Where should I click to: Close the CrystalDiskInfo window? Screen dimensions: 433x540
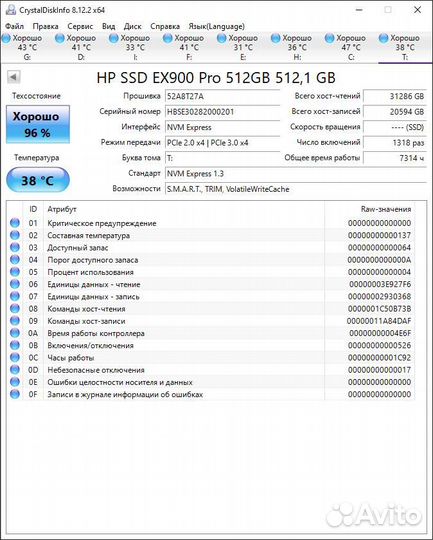(417, 10)
